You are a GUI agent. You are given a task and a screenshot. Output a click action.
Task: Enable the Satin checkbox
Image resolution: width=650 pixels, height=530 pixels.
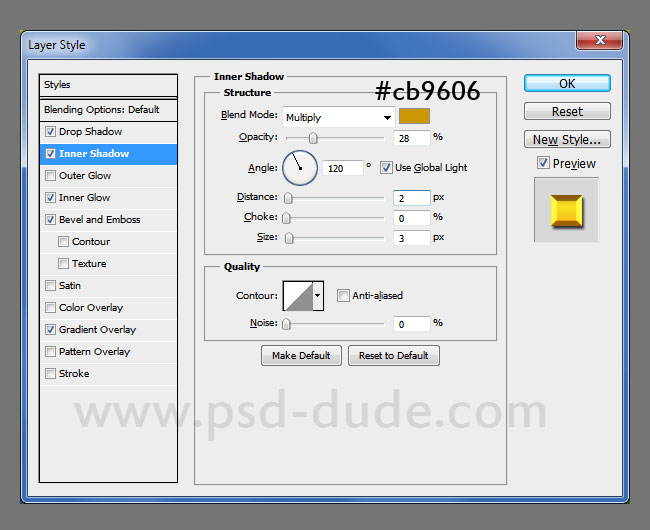(x=50, y=286)
